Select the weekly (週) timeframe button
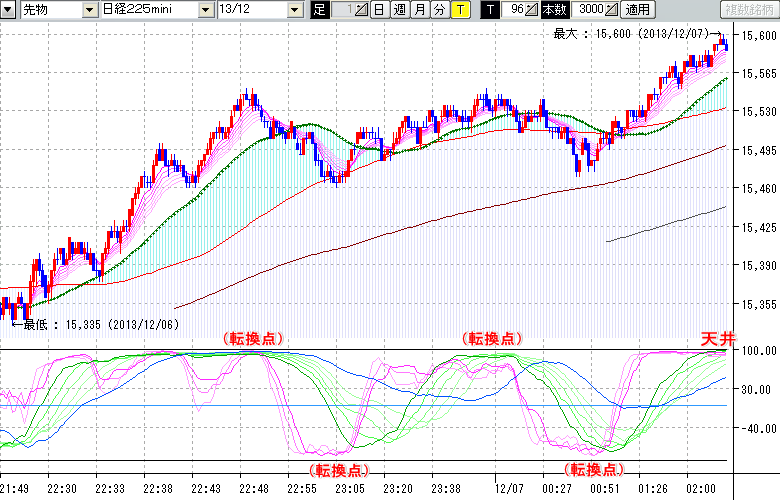 click(399, 9)
